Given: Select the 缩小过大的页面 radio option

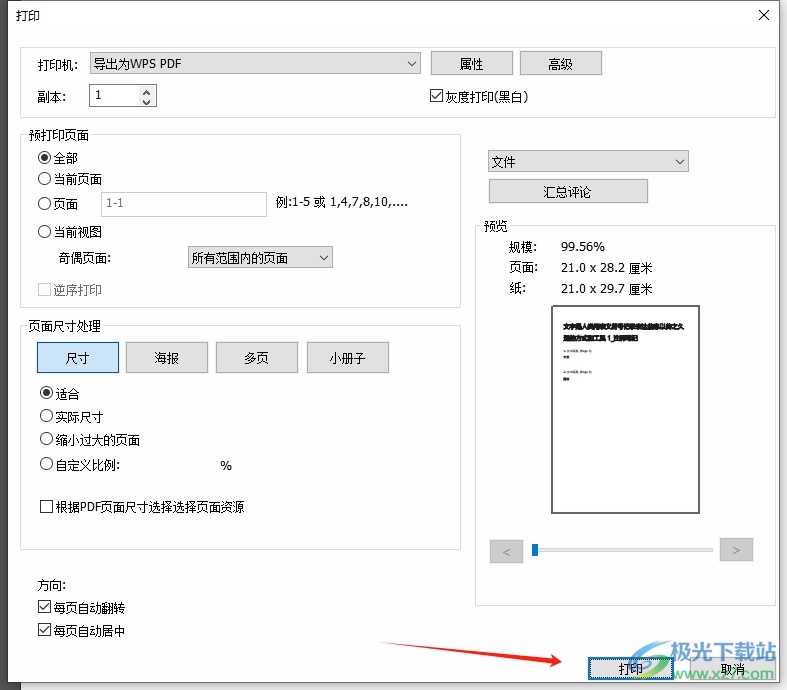Looking at the screenshot, I should 46,439.
